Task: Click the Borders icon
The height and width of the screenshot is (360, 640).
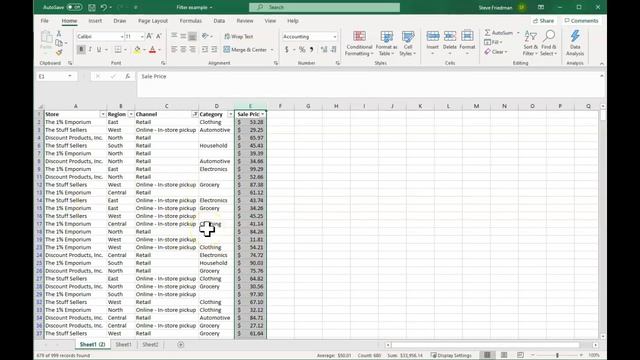Action: tap(118, 49)
